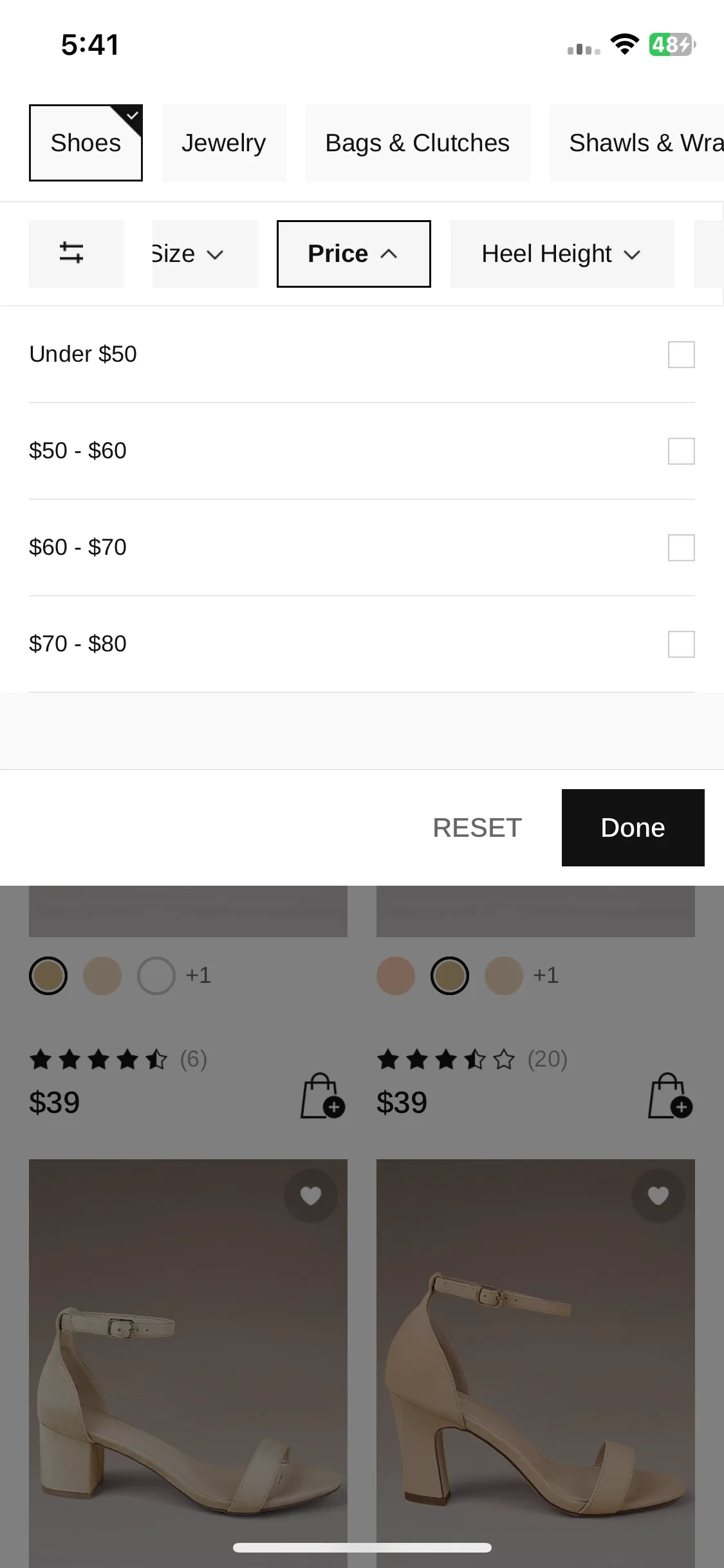Tap the battery indicator icon
Image resolution: width=724 pixels, height=1568 pixels.
[x=672, y=44]
